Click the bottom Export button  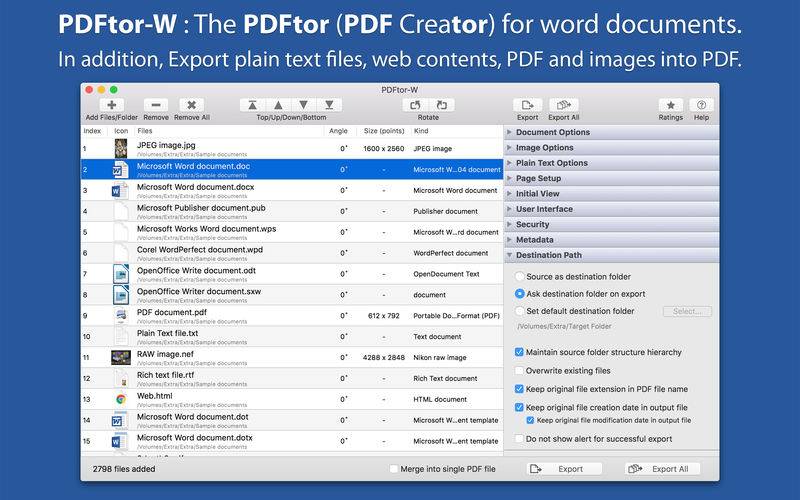point(564,469)
